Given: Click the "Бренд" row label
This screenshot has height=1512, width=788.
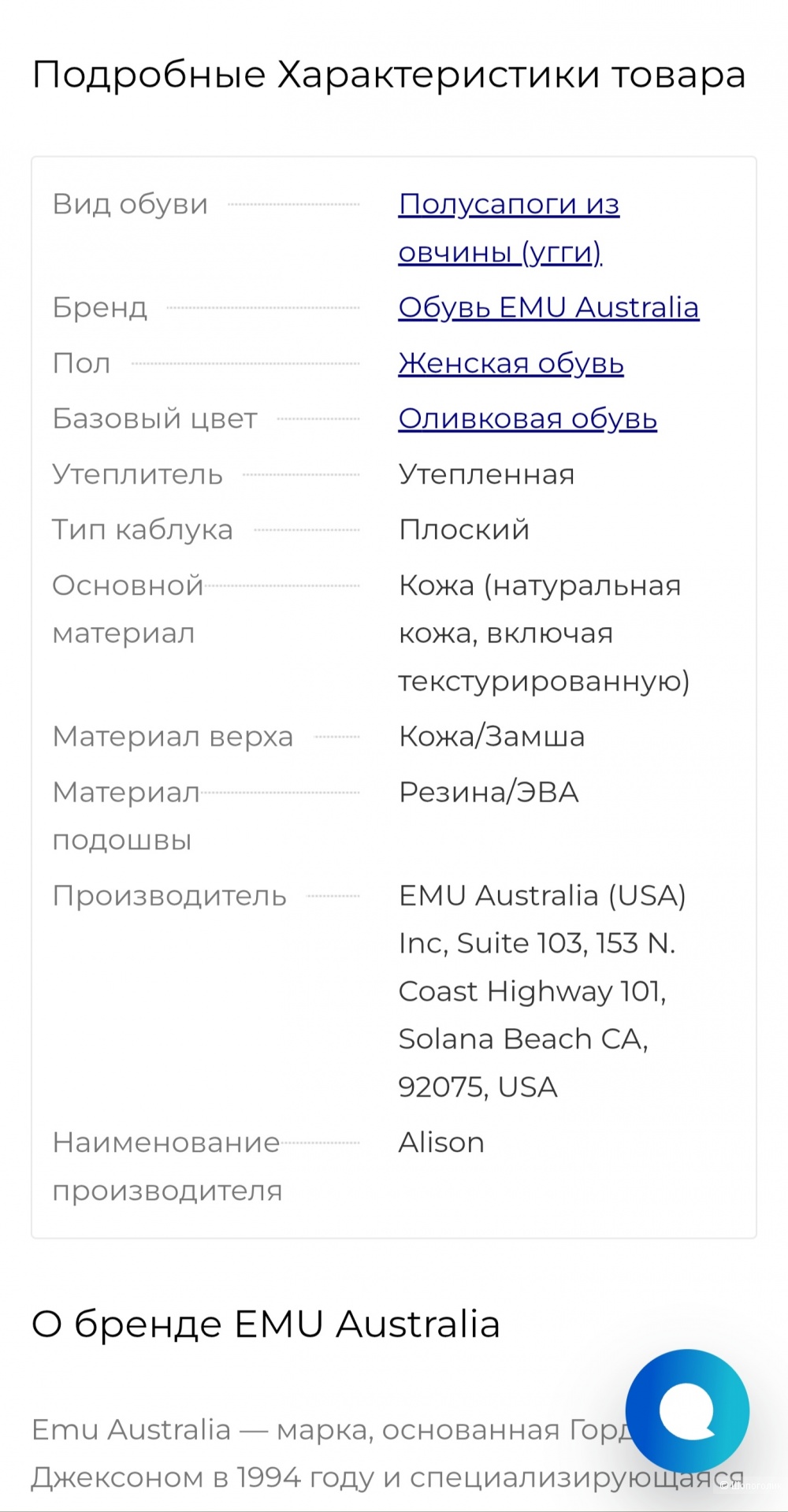Looking at the screenshot, I should [99, 307].
